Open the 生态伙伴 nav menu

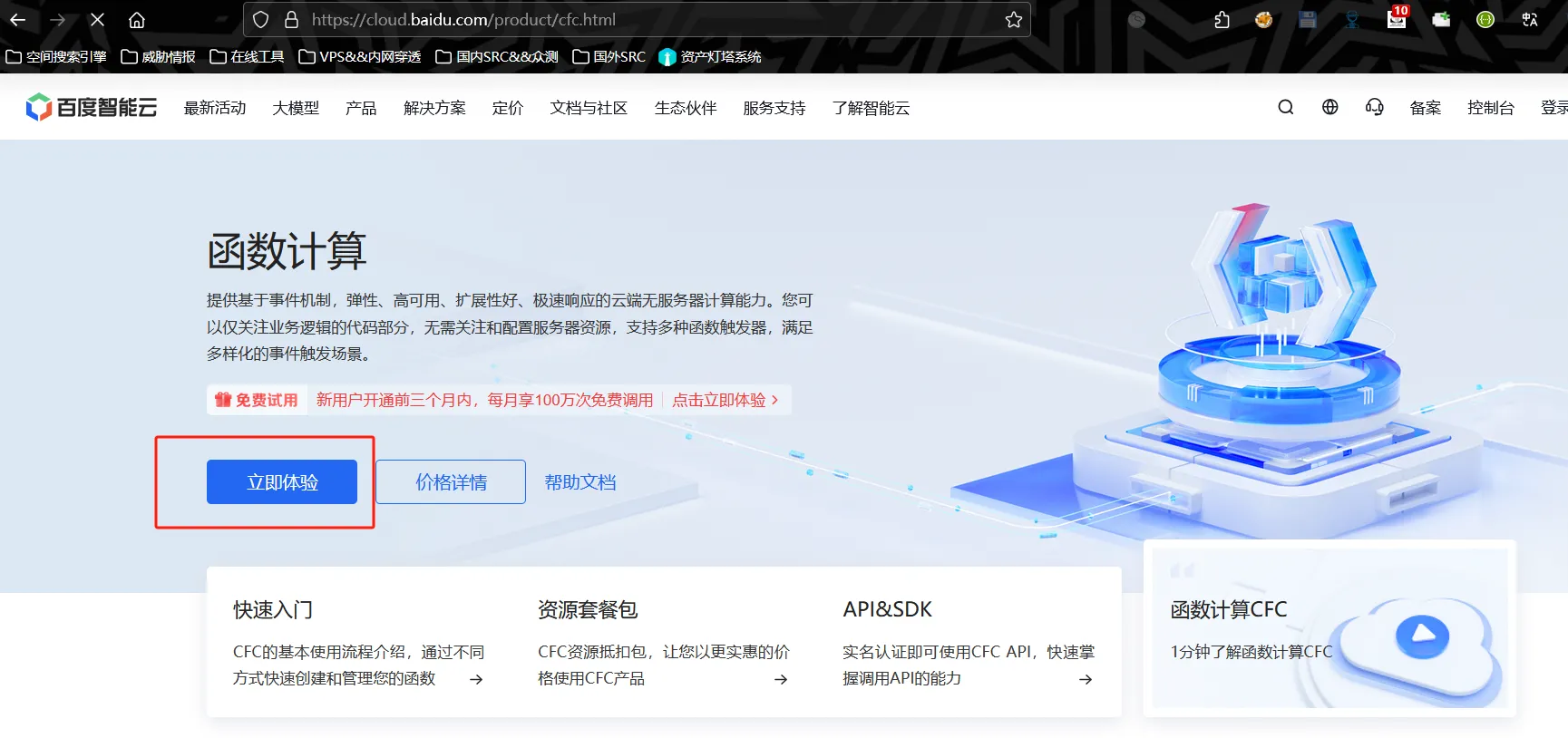[x=686, y=108]
